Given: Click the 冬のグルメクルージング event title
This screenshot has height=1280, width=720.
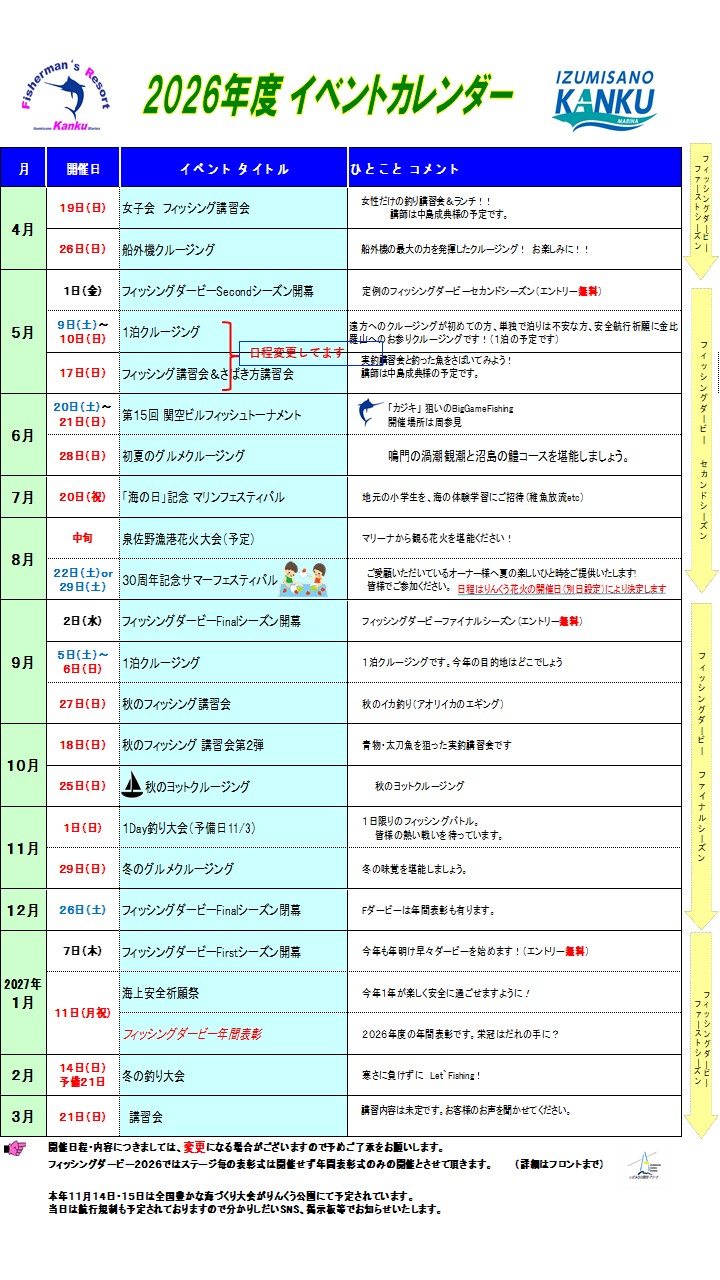Looking at the screenshot, I should 178,868.
